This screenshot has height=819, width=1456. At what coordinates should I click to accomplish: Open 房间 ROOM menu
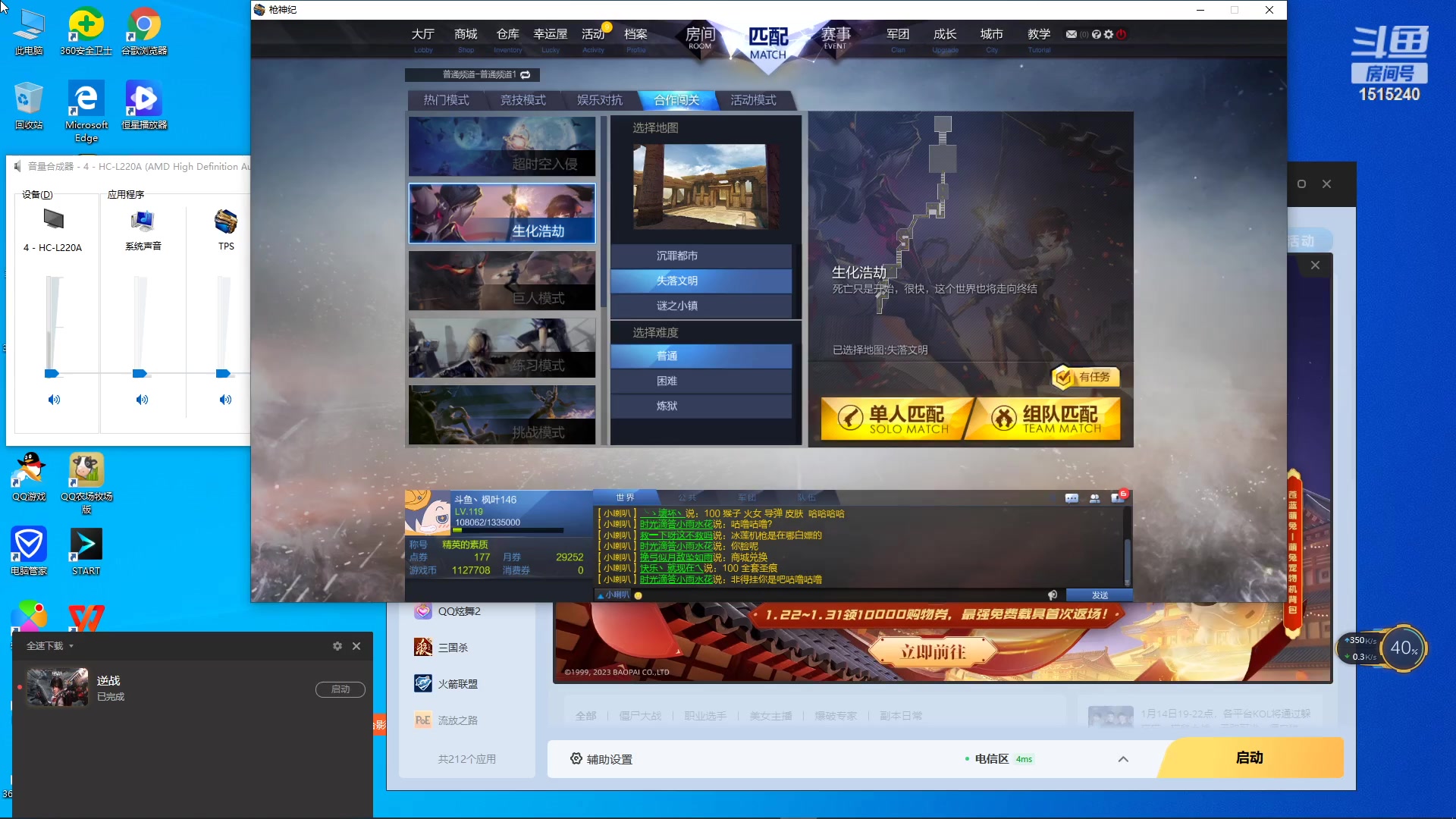point(700,38)
